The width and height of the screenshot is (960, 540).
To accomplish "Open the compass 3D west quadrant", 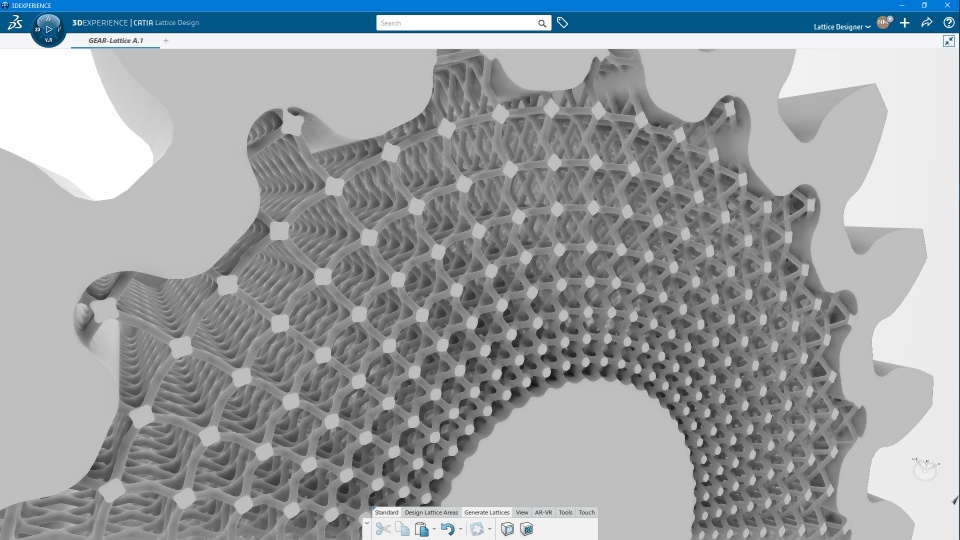I will tap(37, 29).
